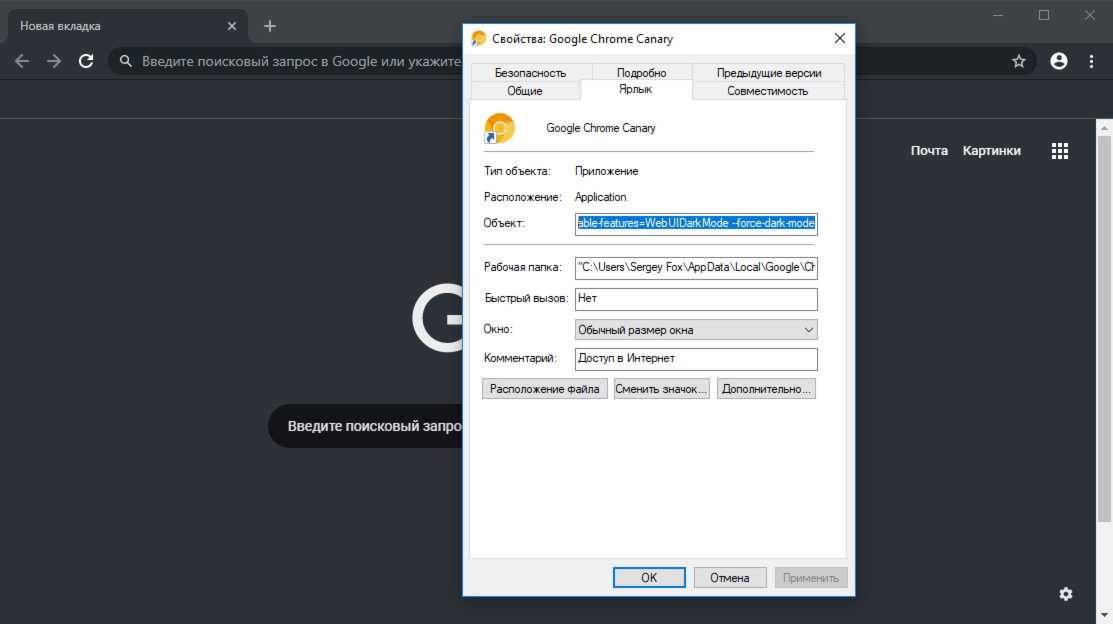The width and height of the screenshot is (1113, 624).
Task: Open the Почта link on Google page
Action: click(x=929, y=150)
